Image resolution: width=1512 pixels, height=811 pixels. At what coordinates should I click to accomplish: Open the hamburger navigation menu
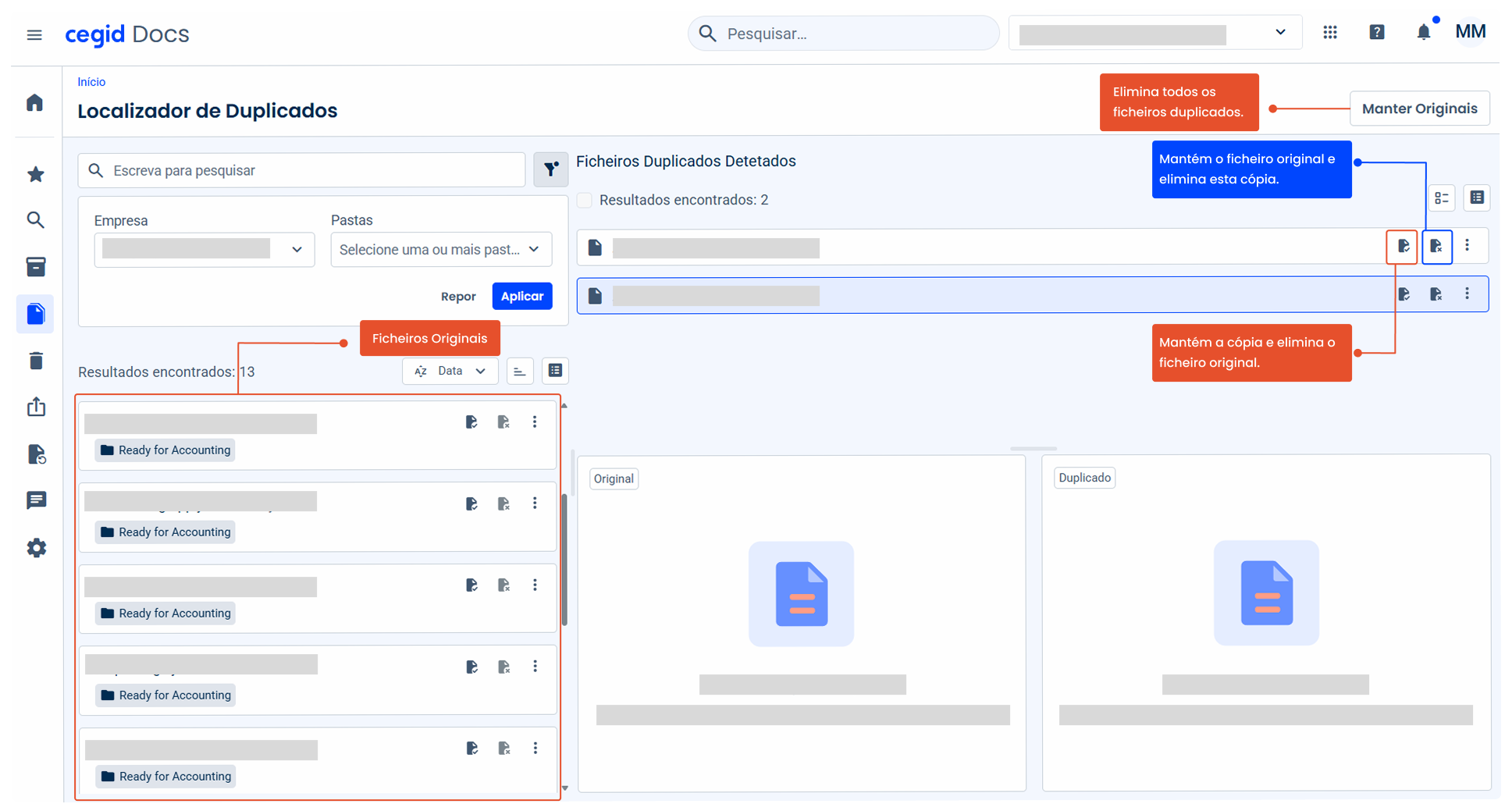34,34
